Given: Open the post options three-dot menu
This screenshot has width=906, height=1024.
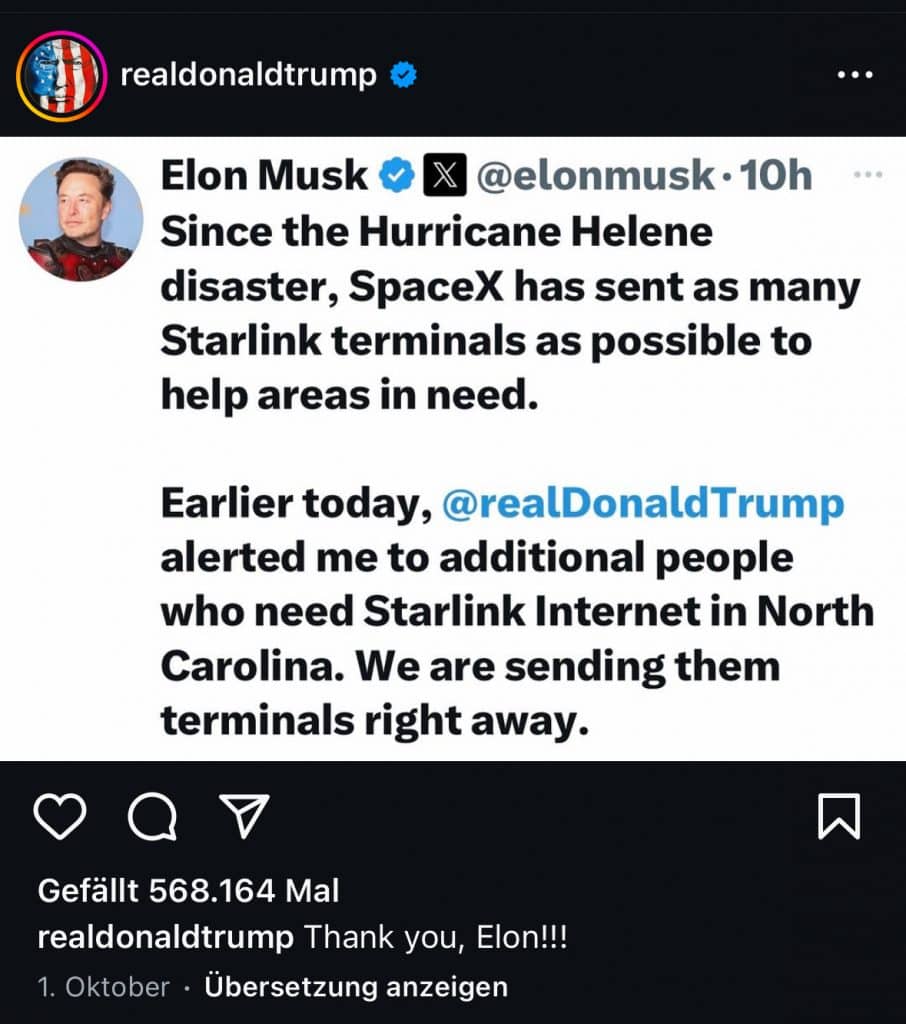Looking at the screenshot, I should 855,76.
